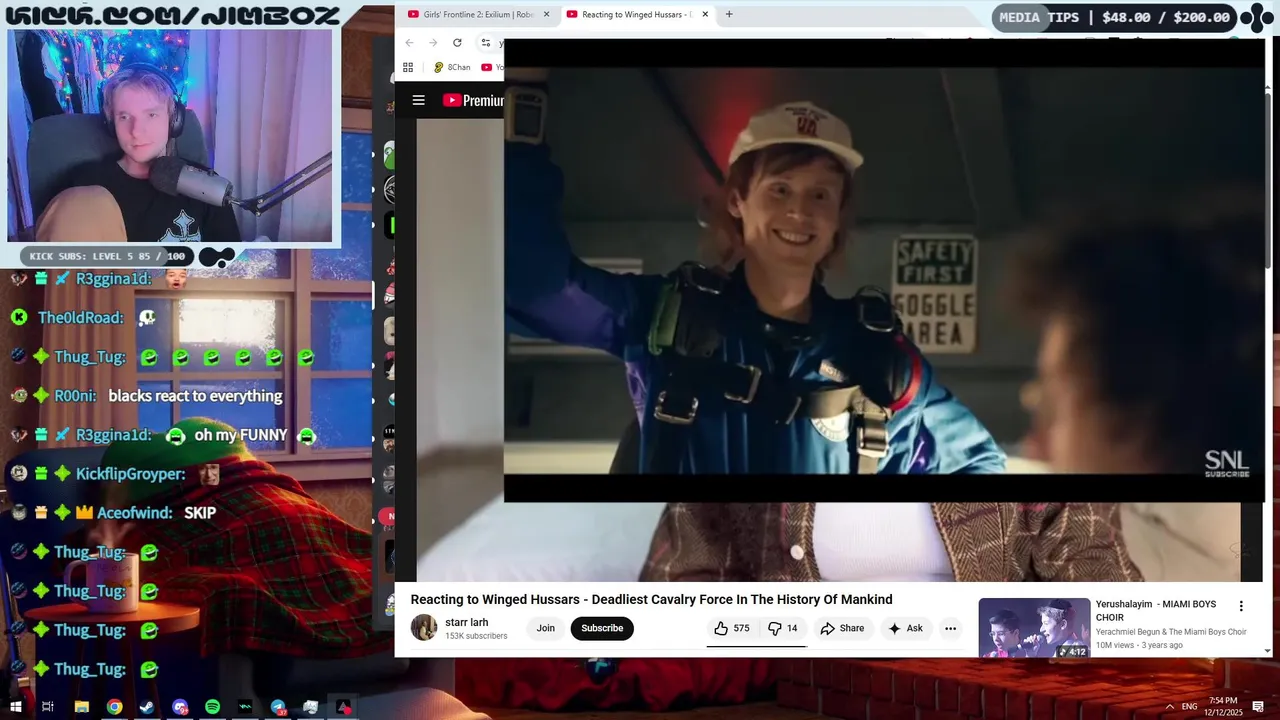Open starr larh channel avatar
Image resolution: width=1280 pixels, height=720 pixels.
(424, 628)
